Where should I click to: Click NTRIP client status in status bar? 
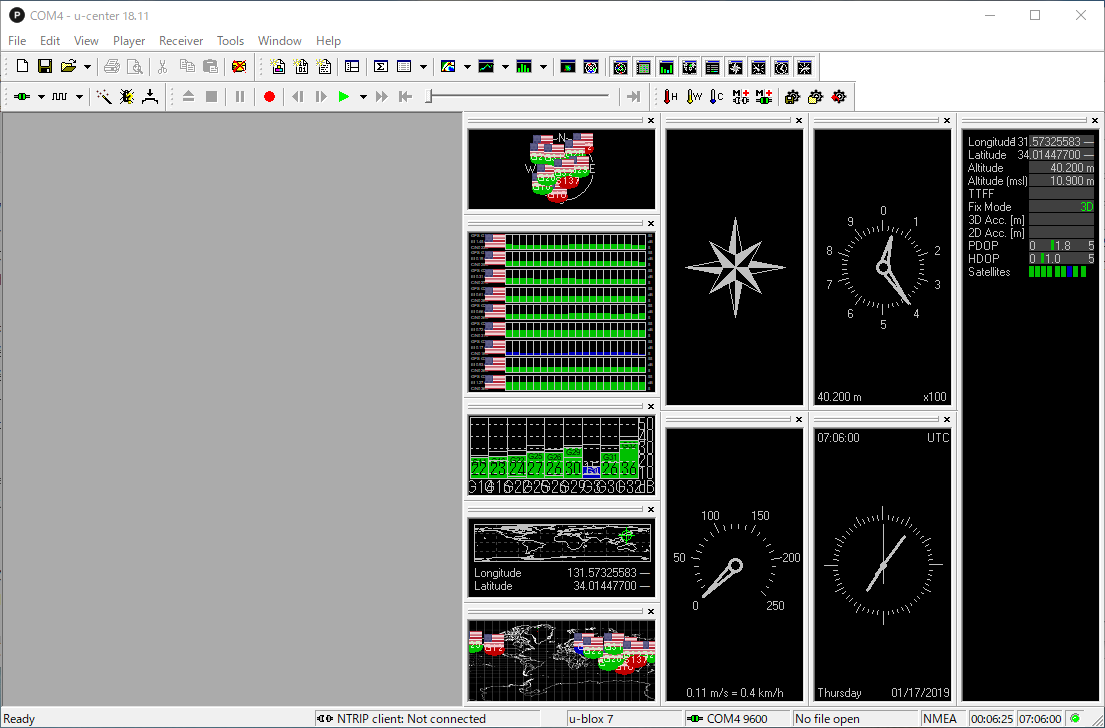click(x=412, y=718)
